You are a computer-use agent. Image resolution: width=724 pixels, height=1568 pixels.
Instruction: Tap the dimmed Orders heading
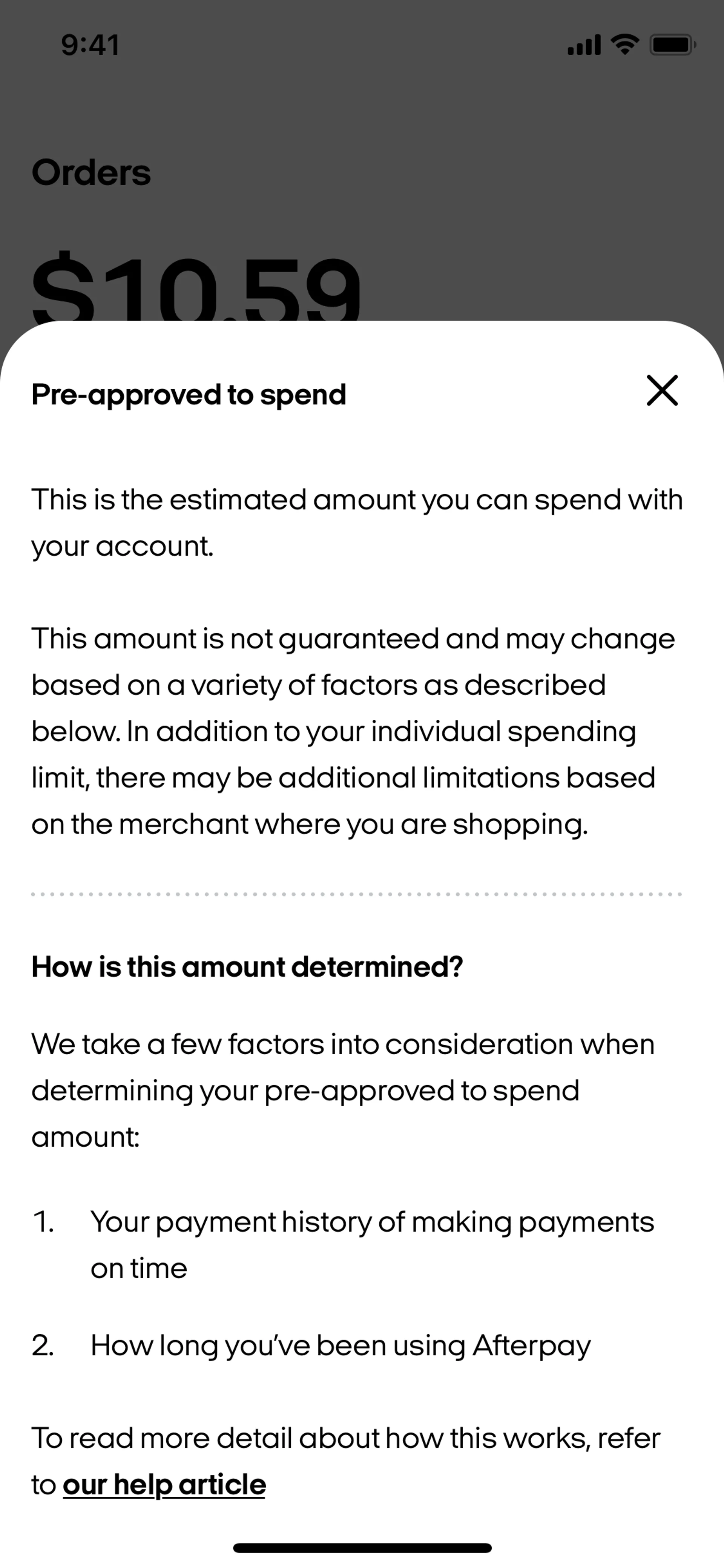point(91,172)
